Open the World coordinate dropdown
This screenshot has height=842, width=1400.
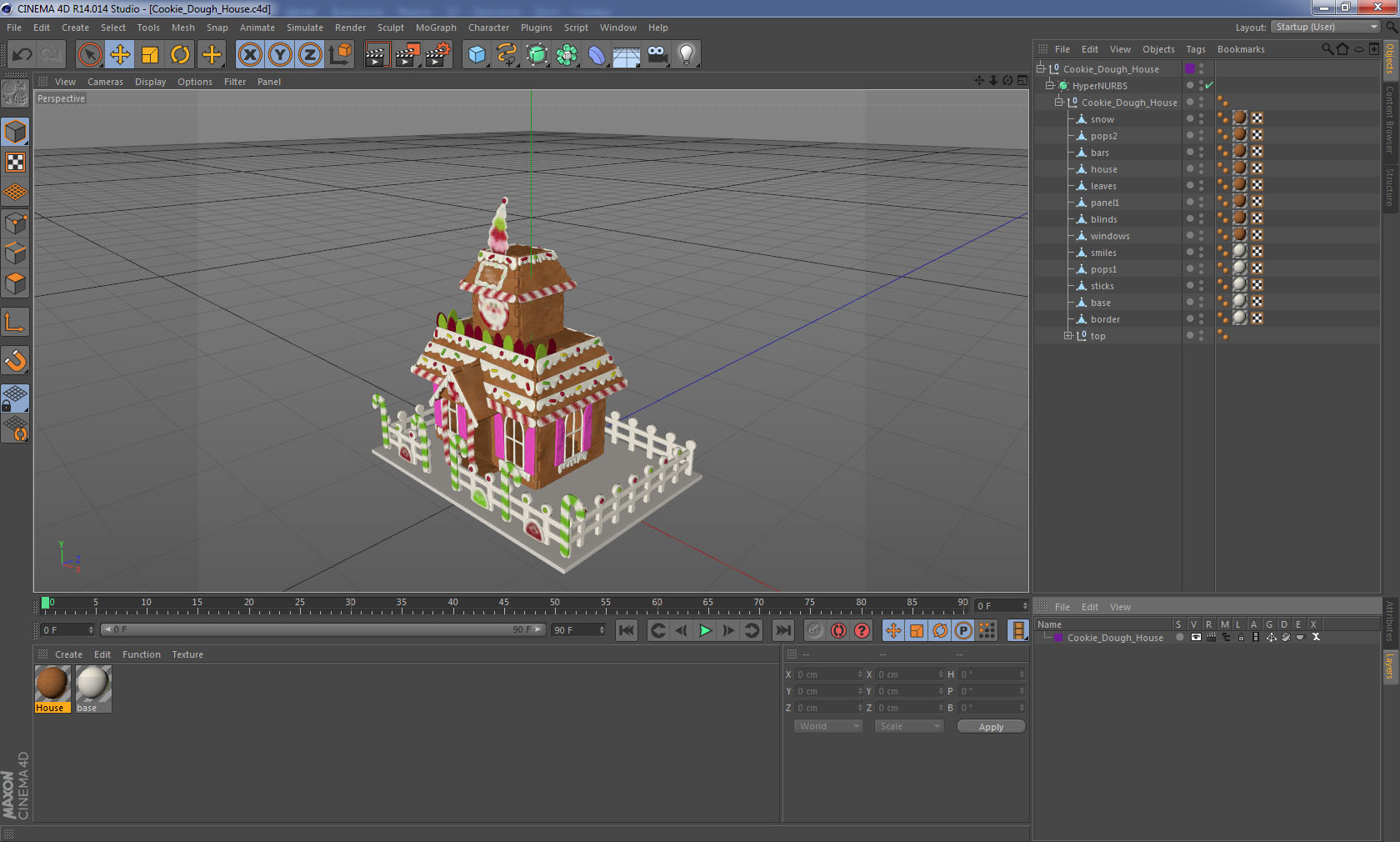tap(828, 726)
